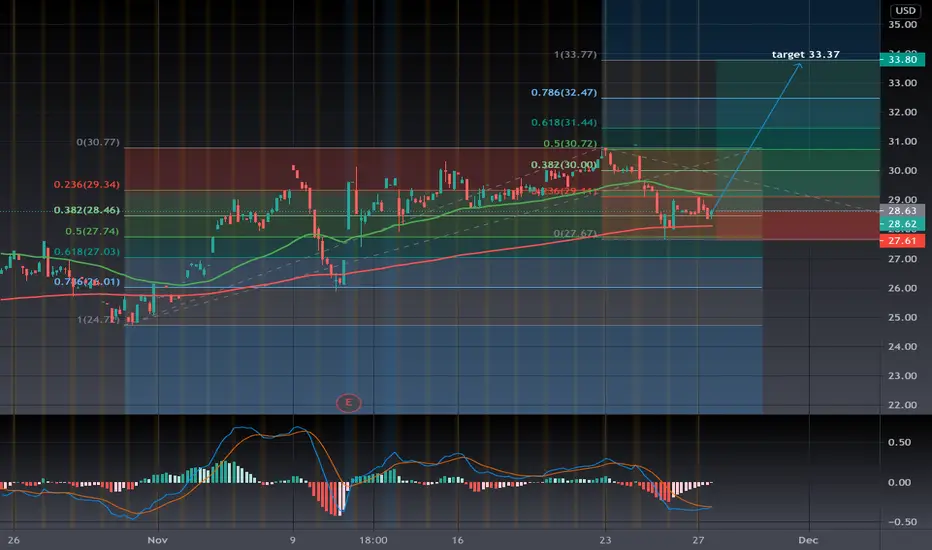Select the 0.618(27.03) retracement label
932x550 pixels.
click(x=87, y=252)
